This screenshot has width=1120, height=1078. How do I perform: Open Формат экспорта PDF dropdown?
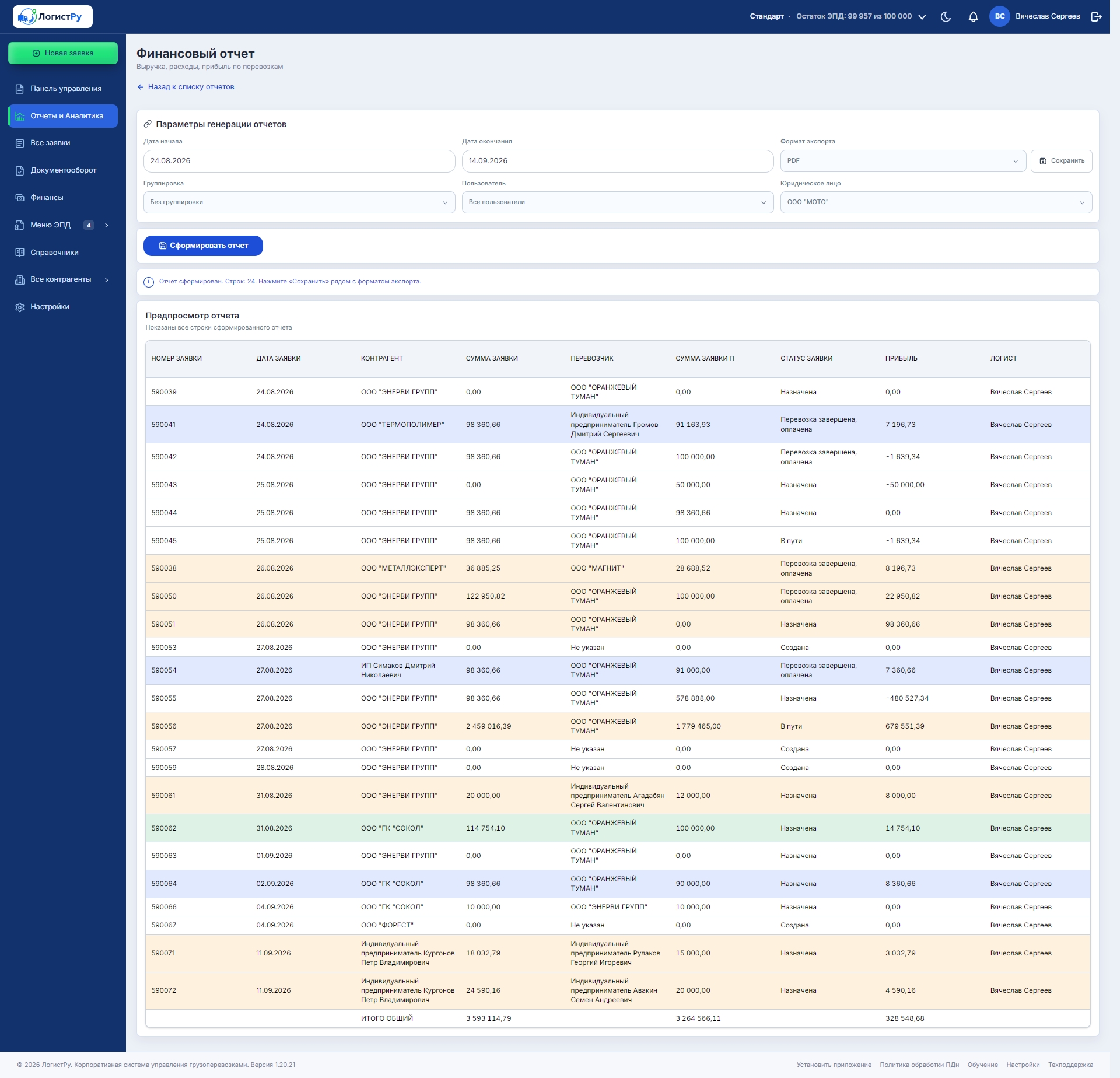pyautogui.click(x=903, y=161)
